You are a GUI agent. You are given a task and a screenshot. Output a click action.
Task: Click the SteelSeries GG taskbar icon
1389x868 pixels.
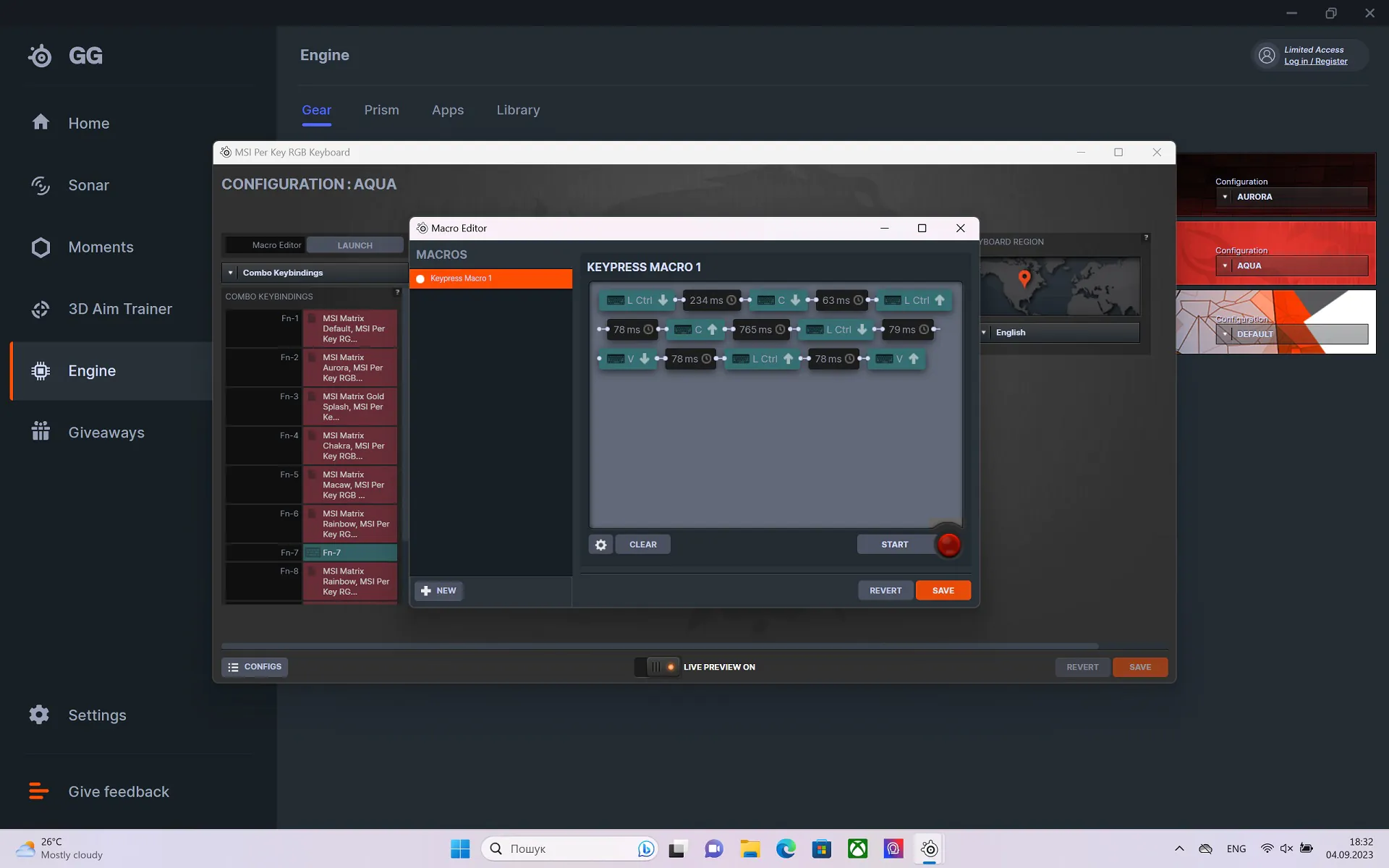pyautogui.click(x=930, y=848)
